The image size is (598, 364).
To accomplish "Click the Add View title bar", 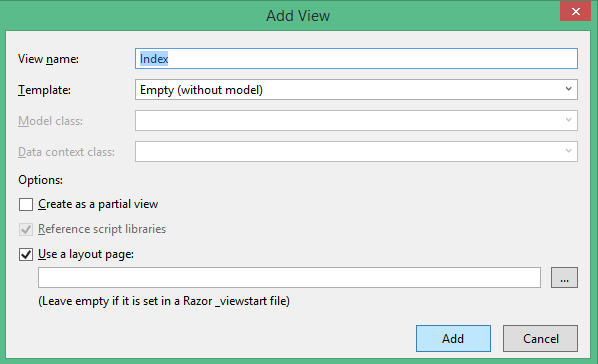I will click(x=298, y=16).
